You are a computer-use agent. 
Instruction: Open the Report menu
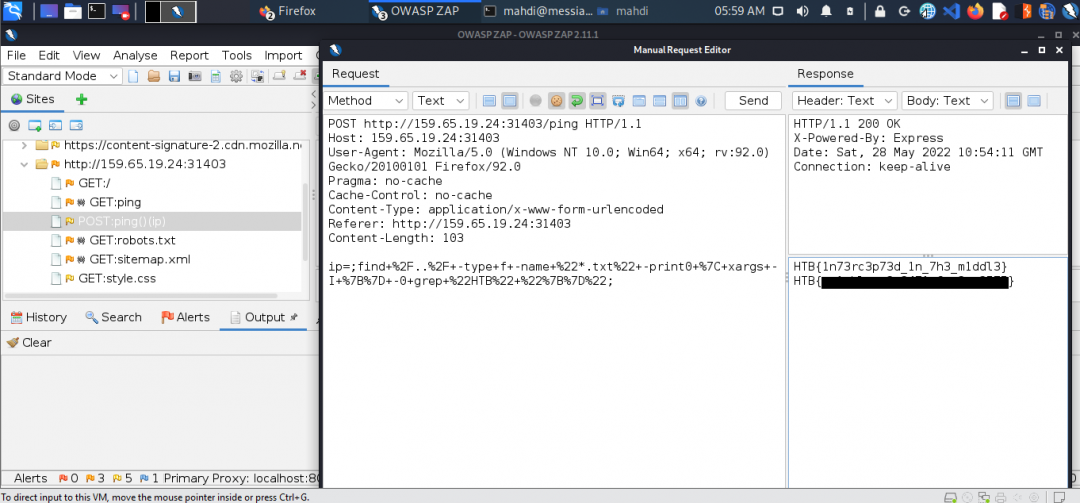[x=189, y=55]
